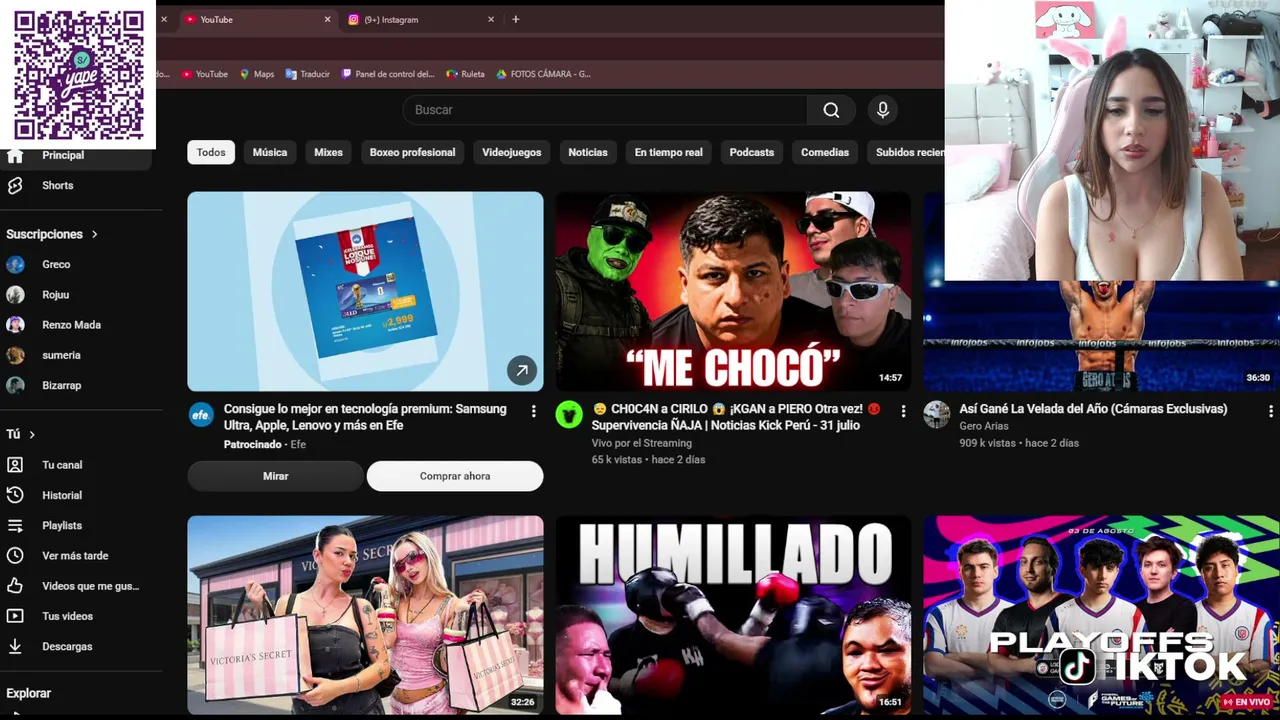Image resolution: width=1280 pixels, height=720 pixels.
Task: Close the Instagram browser tab
Action: 491,19
